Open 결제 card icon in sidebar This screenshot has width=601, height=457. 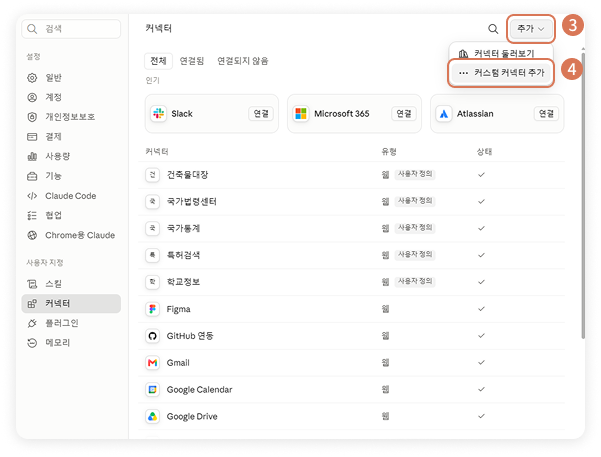(32, 136)
